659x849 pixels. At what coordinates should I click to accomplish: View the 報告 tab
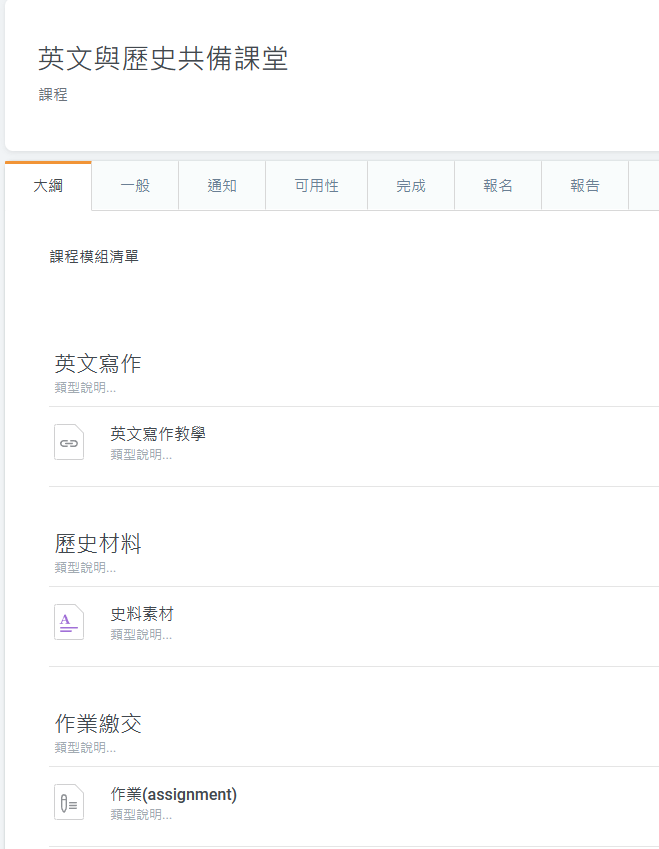click(x=585, y=186)
